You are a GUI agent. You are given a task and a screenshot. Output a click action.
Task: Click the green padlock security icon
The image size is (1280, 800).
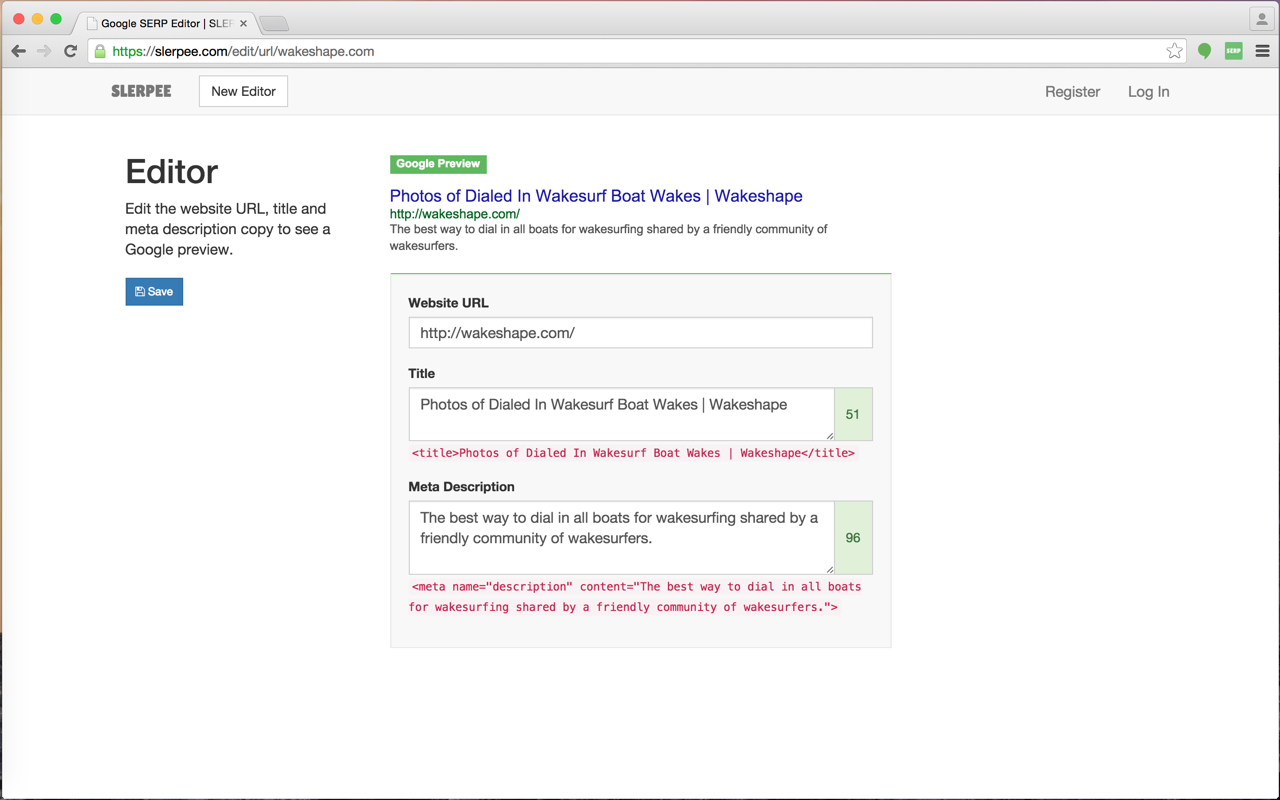(100, 51)
